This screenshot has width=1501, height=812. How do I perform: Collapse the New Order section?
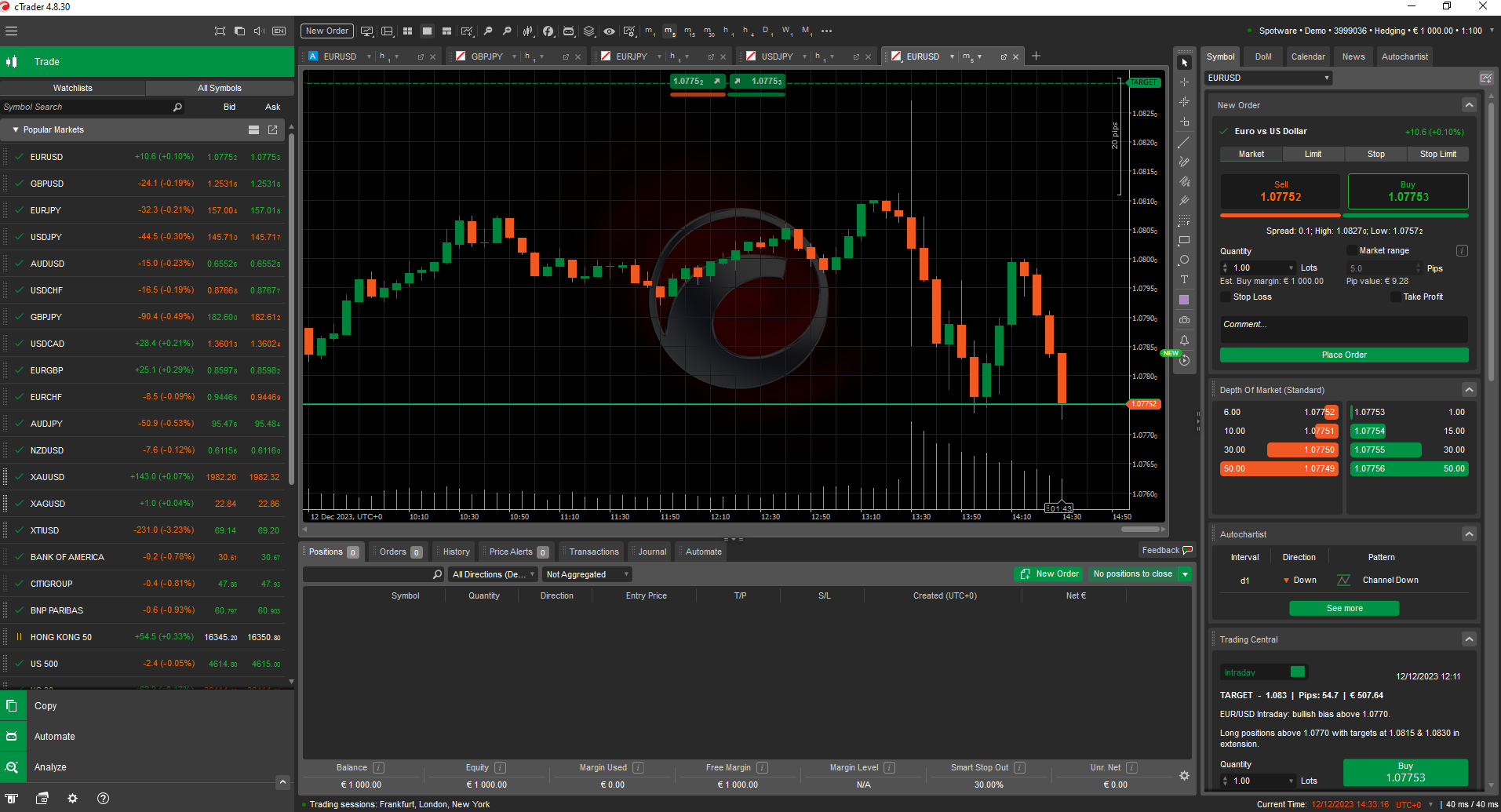tap(1469, 105)
